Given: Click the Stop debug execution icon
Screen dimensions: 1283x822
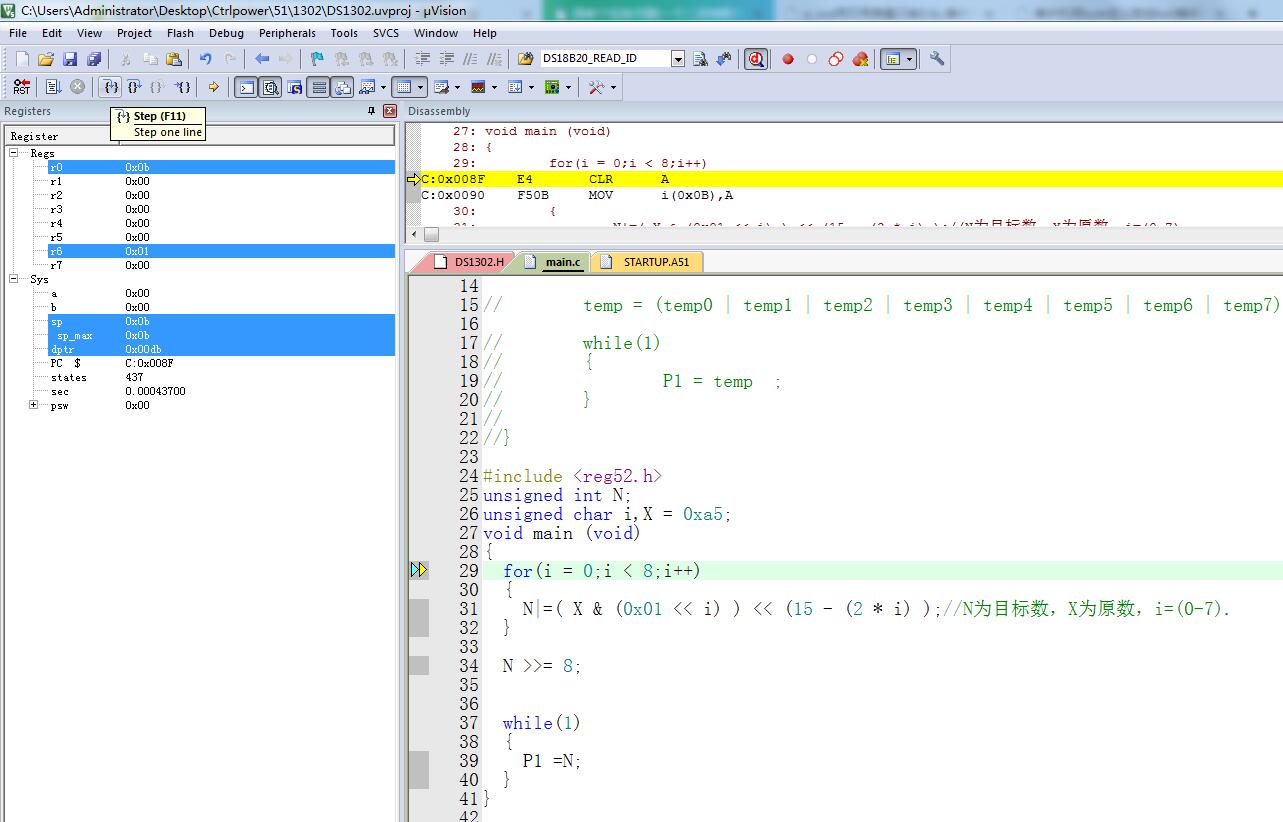Looking at the screenshot, I should [77, 87].
